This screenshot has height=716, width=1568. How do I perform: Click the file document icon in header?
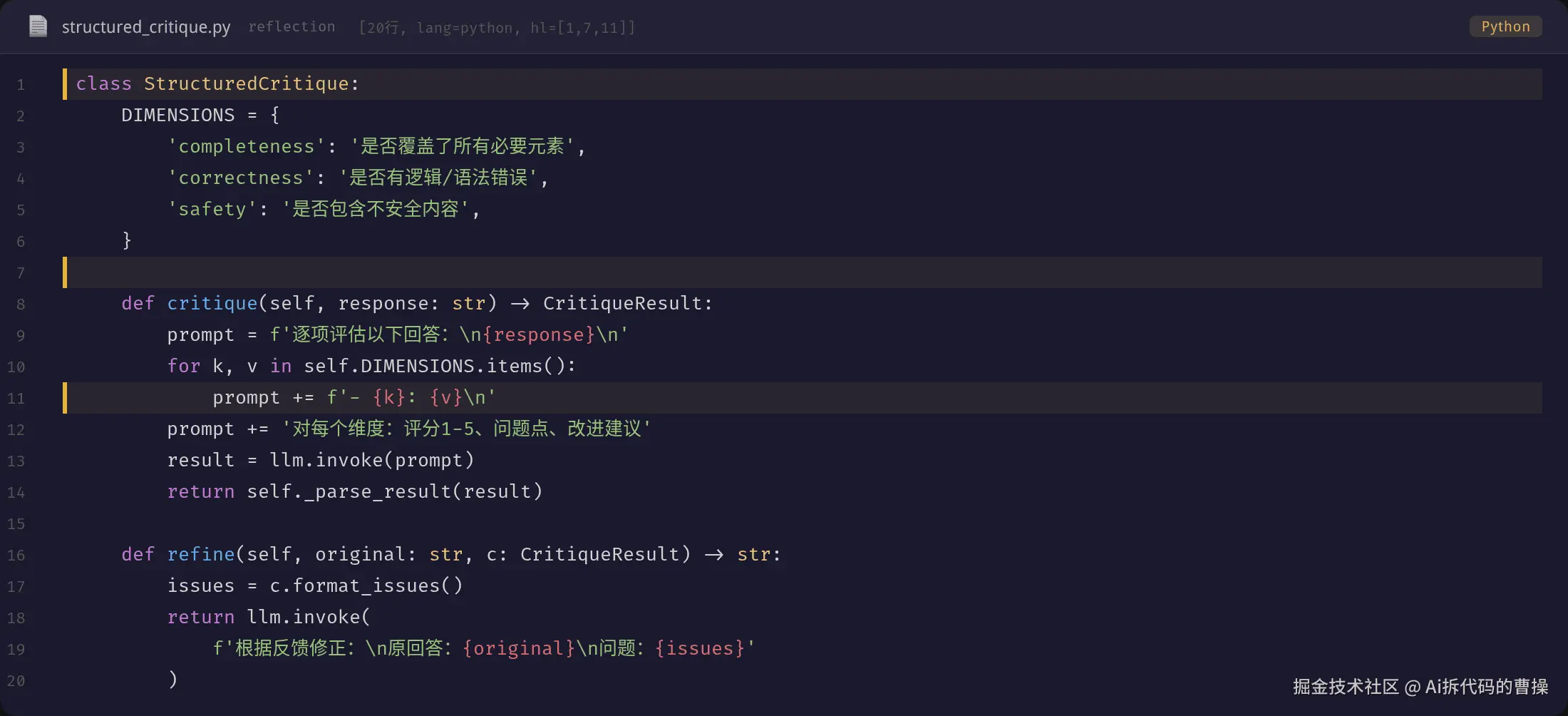pyautogui.click(x=38, y=26)
